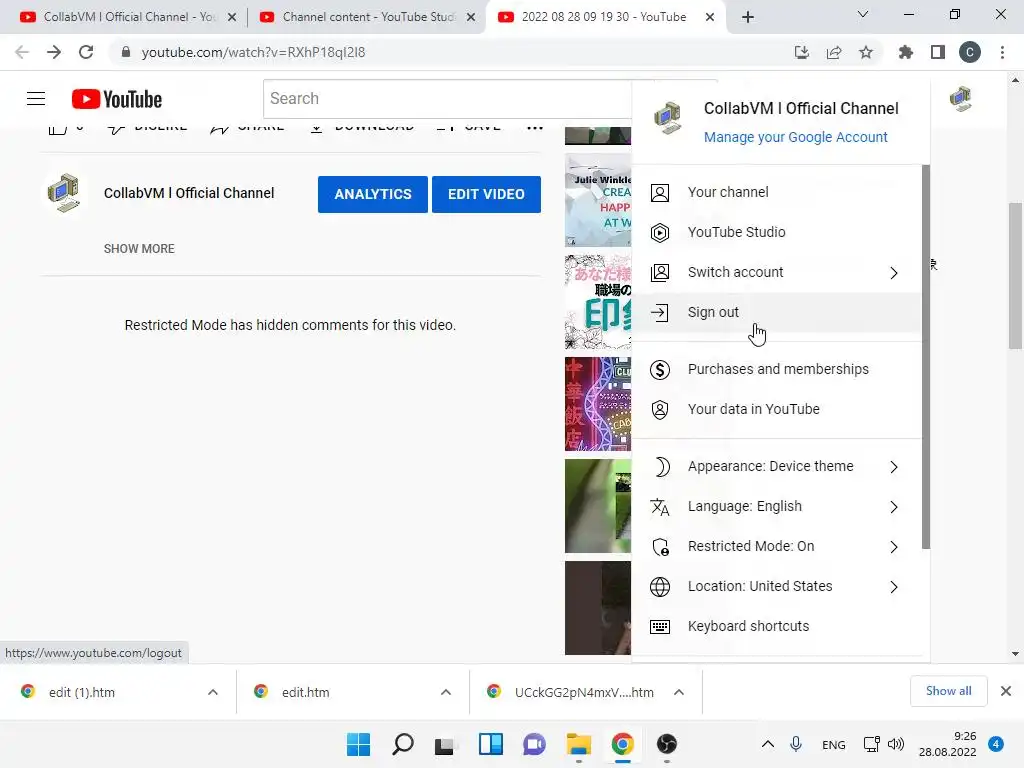Click the ENG language indicator in tray

[833, 744]
